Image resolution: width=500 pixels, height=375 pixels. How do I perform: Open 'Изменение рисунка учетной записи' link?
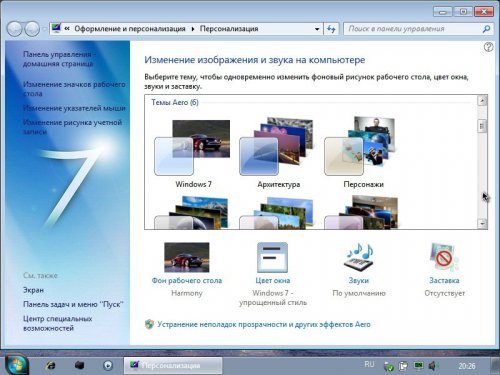(72, 127)
